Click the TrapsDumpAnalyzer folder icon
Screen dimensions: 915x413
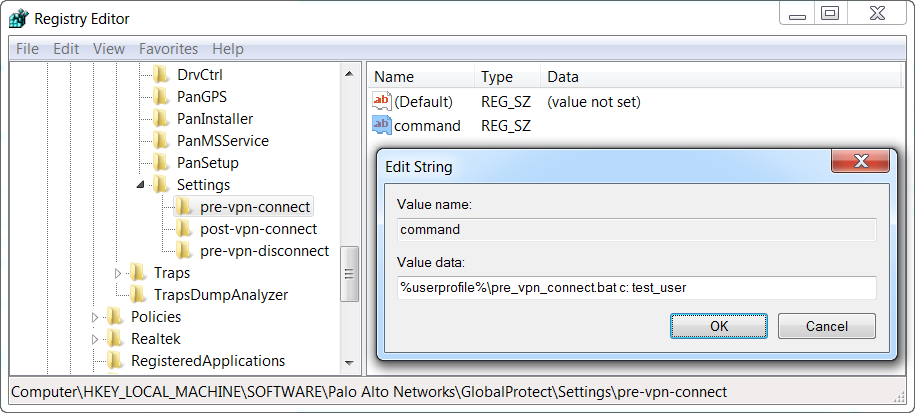click(137, 295)
